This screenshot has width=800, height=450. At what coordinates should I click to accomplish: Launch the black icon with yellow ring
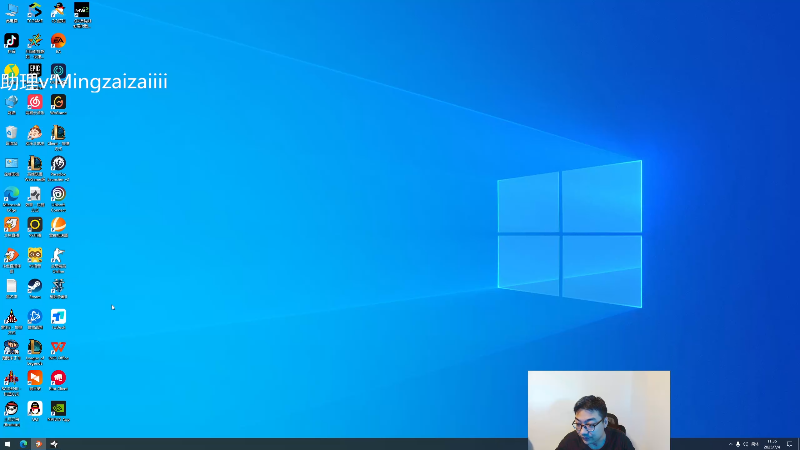coord(35,227)
